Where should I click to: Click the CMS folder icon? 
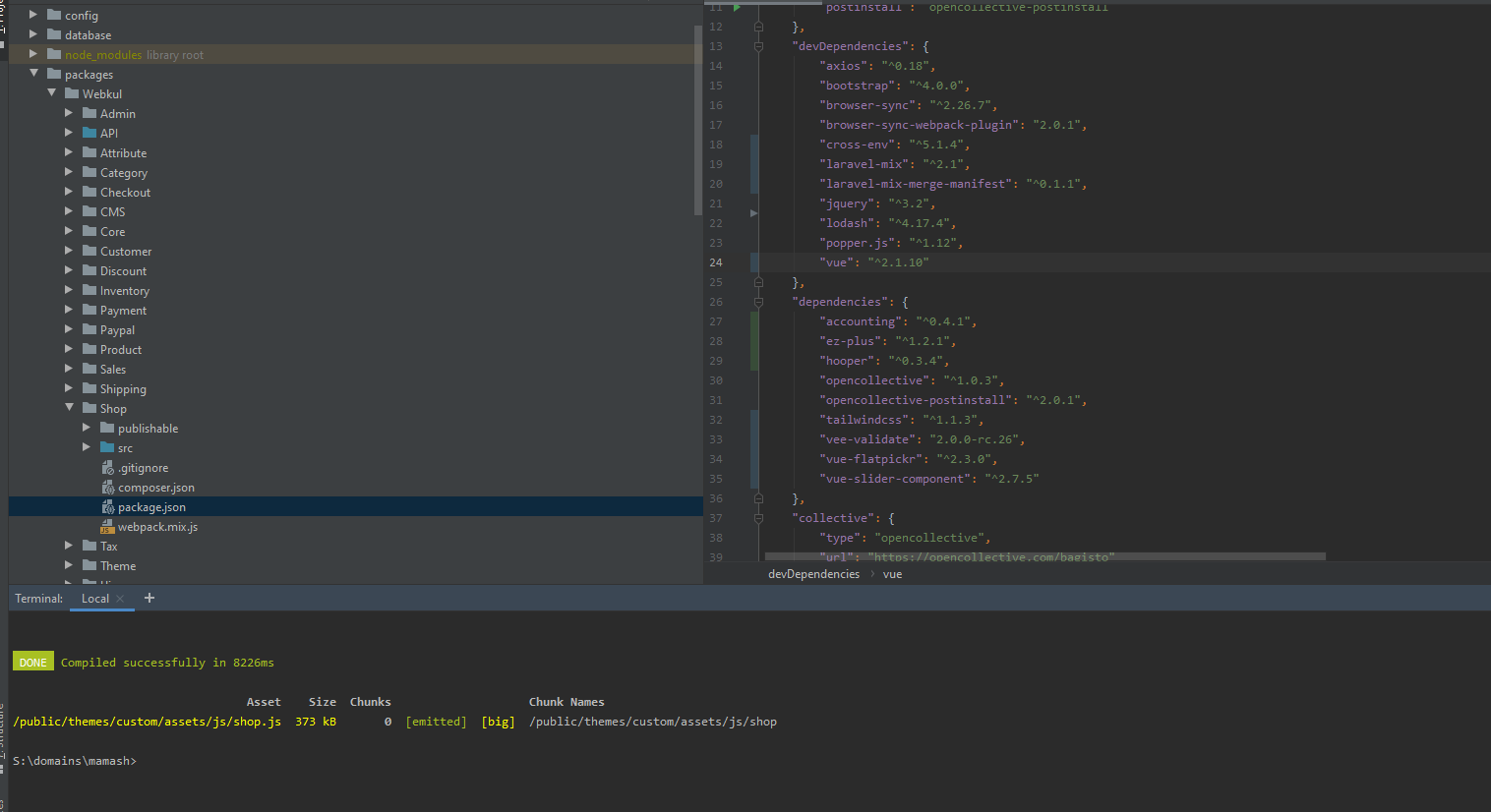click(89, 211)
